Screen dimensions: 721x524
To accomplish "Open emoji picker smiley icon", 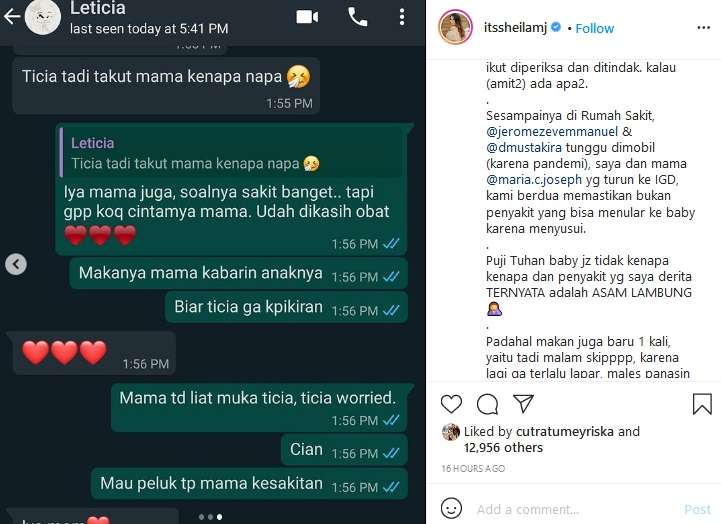I will [451, 508].
